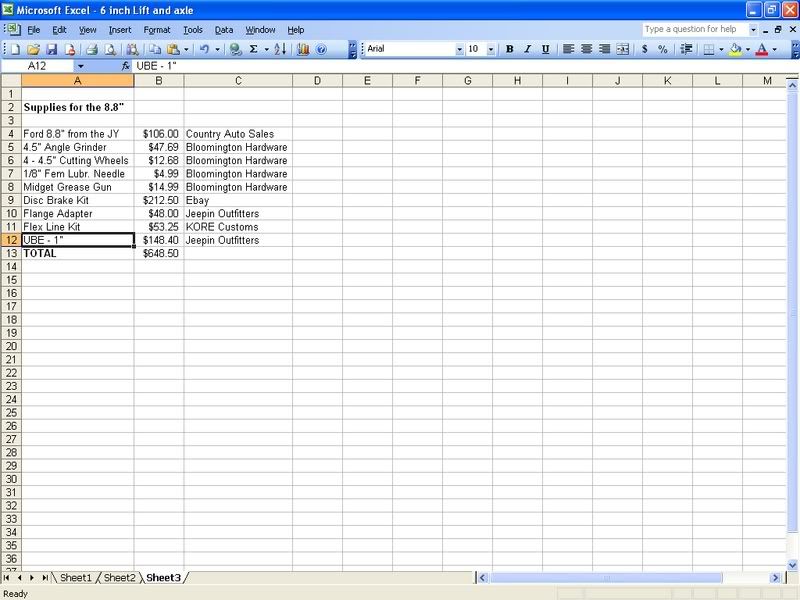Click the Permission icon beside Save
Screen dimensions: 800x600
point(70,49)
